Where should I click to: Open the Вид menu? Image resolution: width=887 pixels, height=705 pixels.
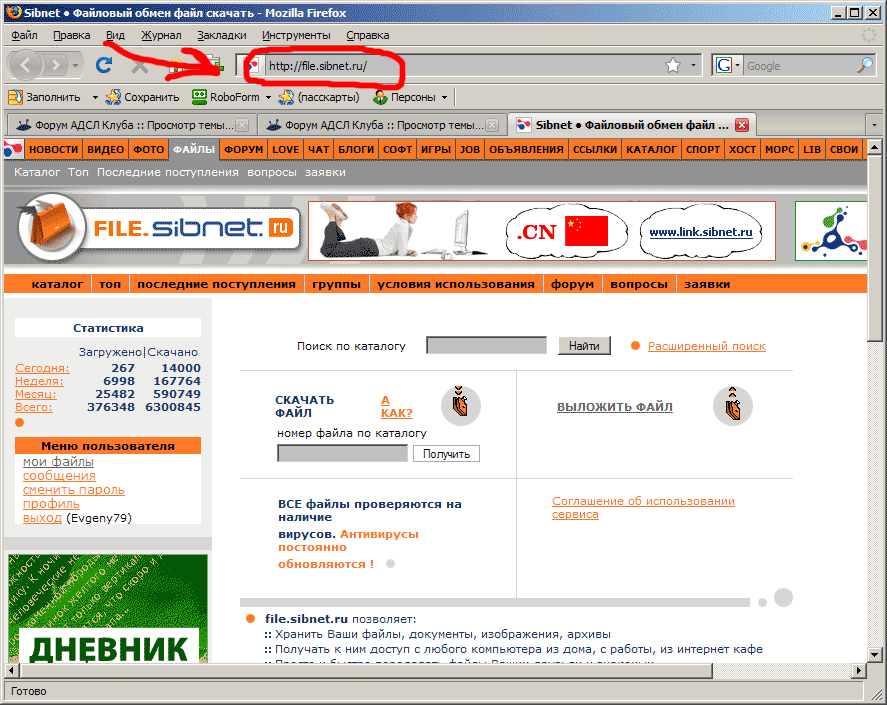[x=115, y=35]
